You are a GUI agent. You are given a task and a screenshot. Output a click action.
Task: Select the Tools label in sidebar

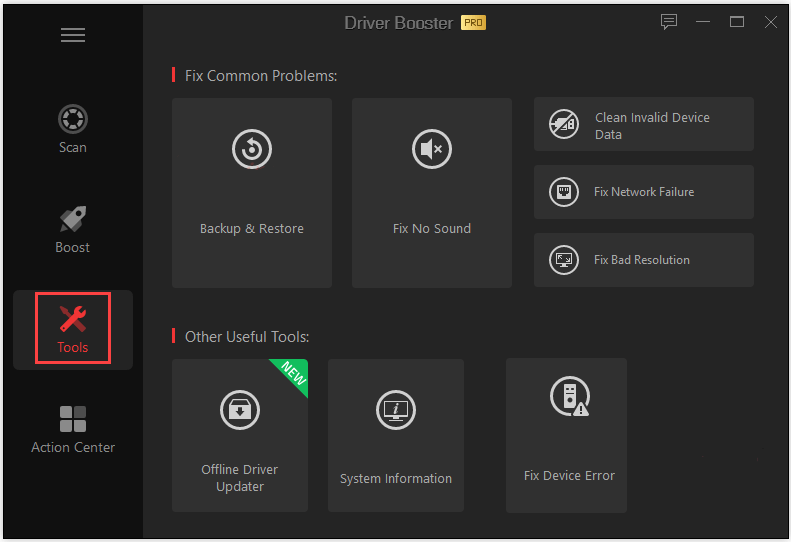(73, 347)
